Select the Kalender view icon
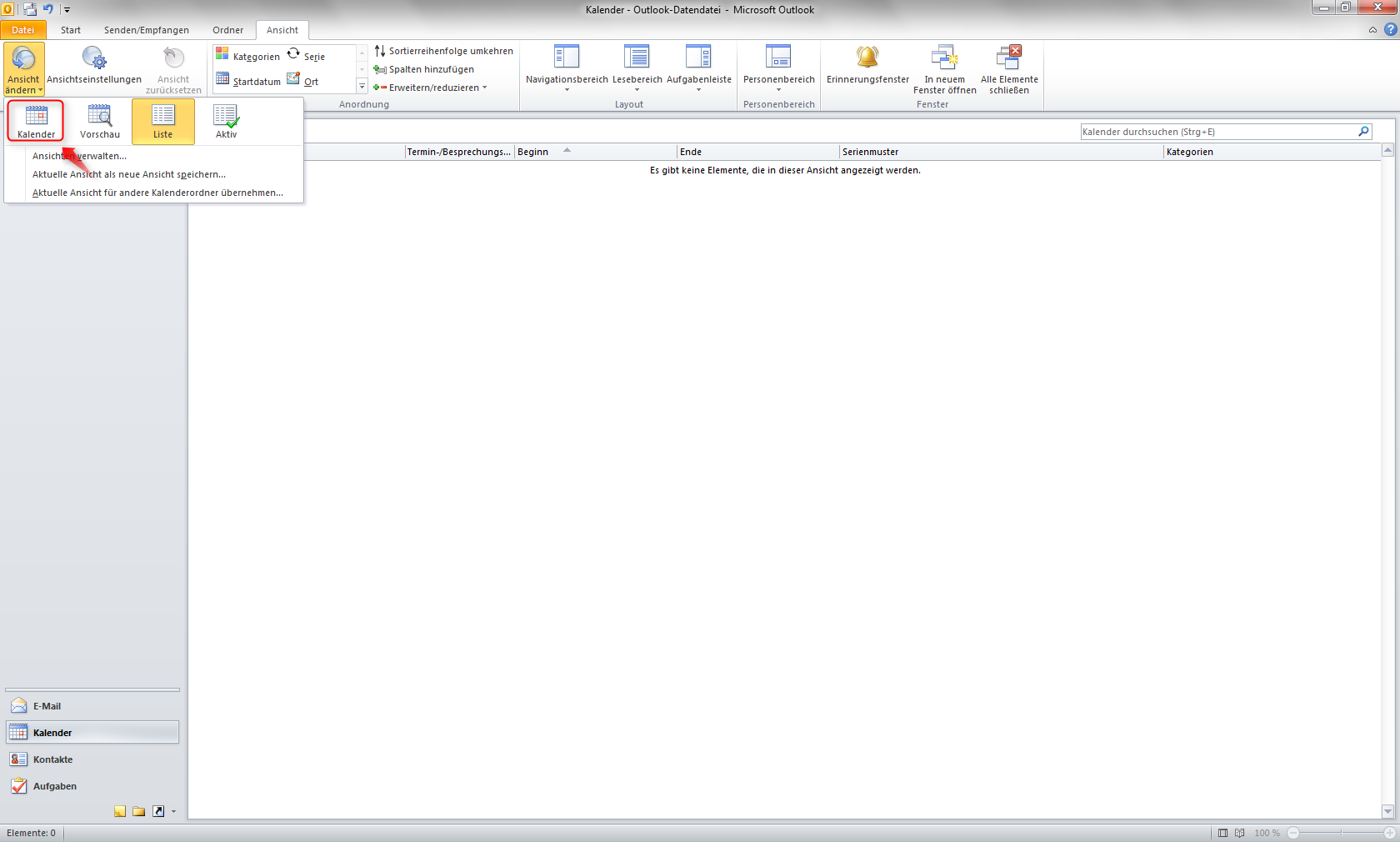1400x842 pixels. click(x=36, y=121)
